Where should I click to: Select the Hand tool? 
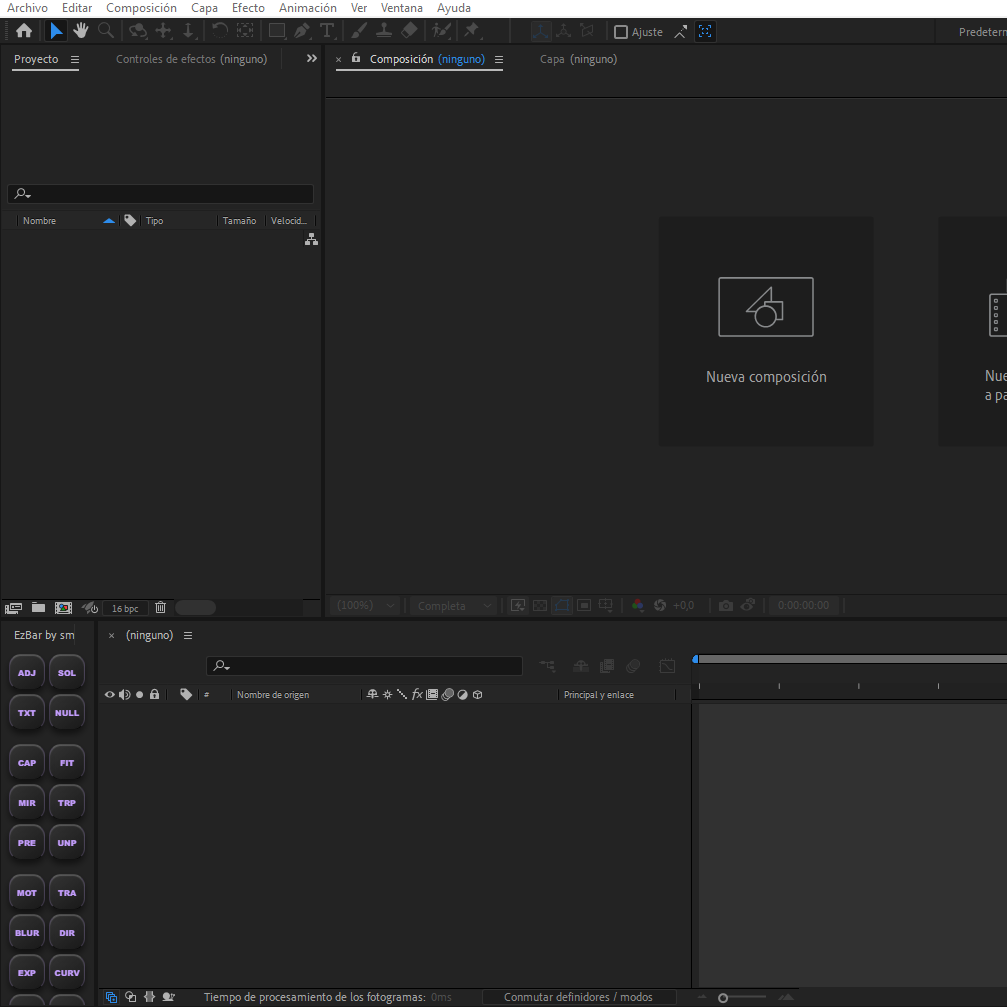tap(80, 31)
